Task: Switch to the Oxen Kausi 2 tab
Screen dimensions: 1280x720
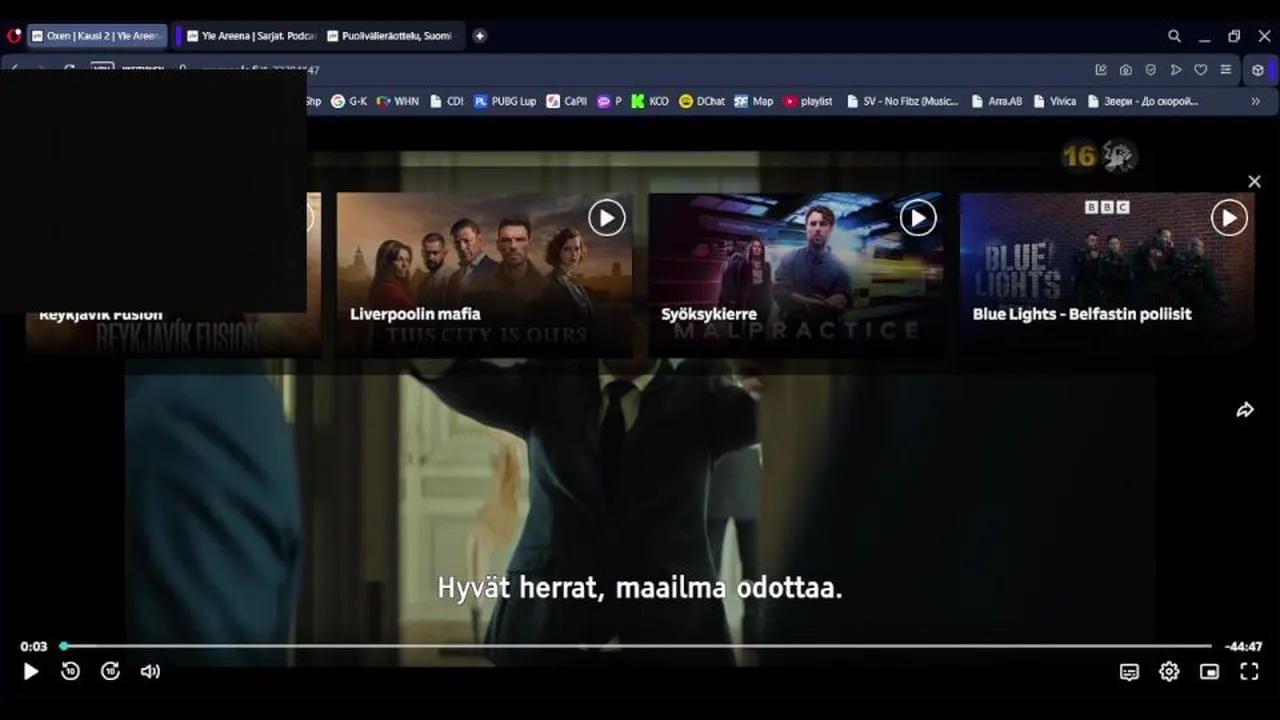Action: pos(96,36)
